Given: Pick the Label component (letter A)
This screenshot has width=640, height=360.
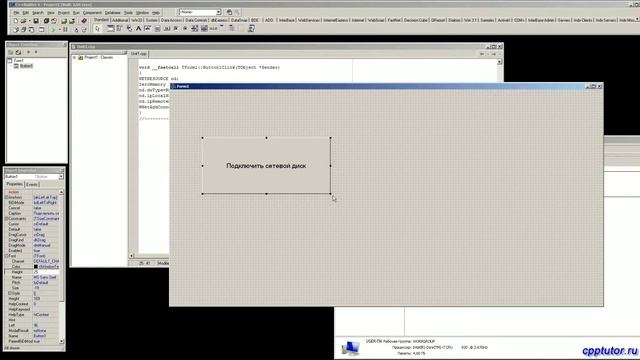Looking at the screenshot, I should coord(139,29).
